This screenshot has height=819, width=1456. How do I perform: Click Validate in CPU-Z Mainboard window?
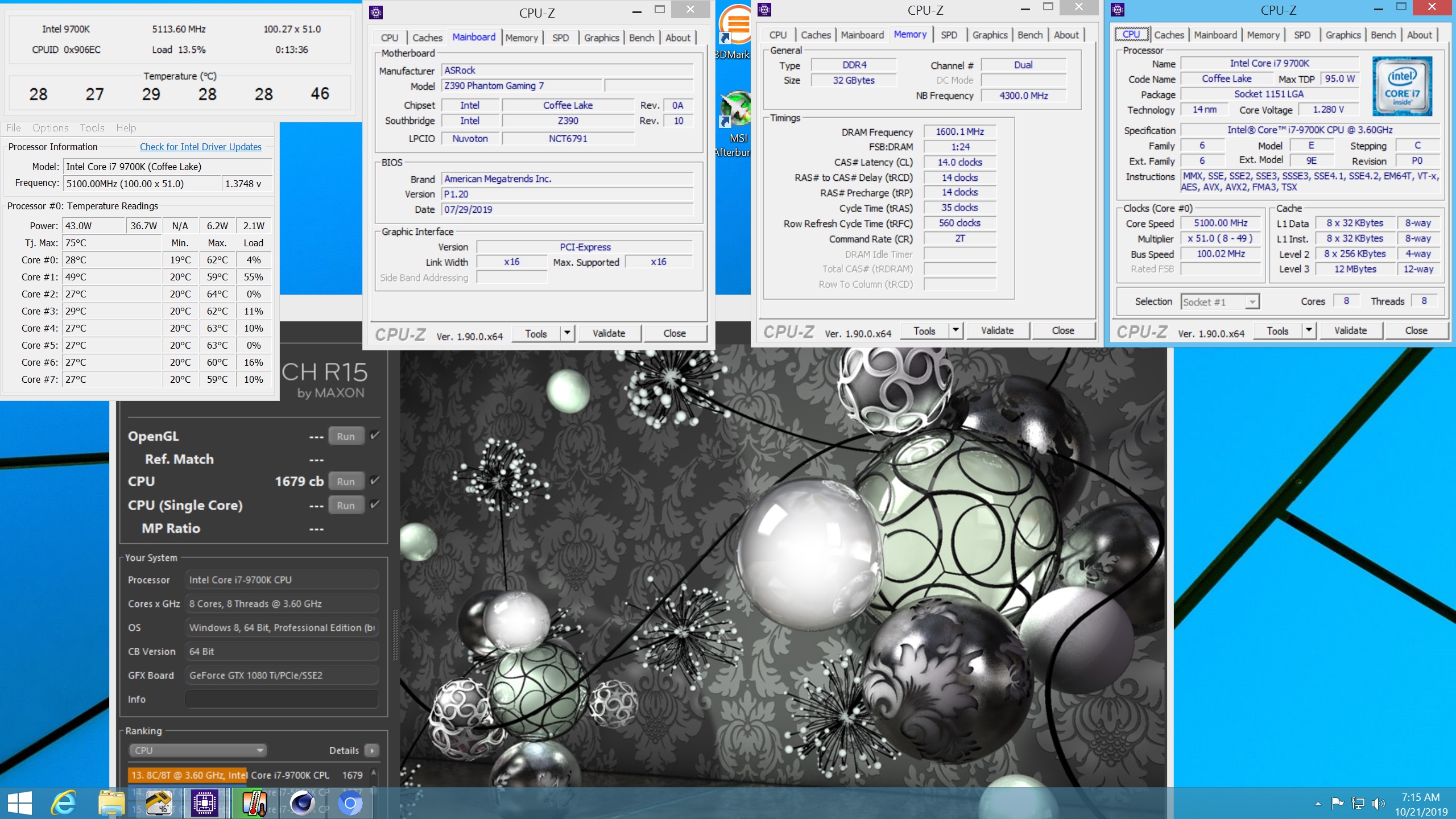tap(609, 333)
